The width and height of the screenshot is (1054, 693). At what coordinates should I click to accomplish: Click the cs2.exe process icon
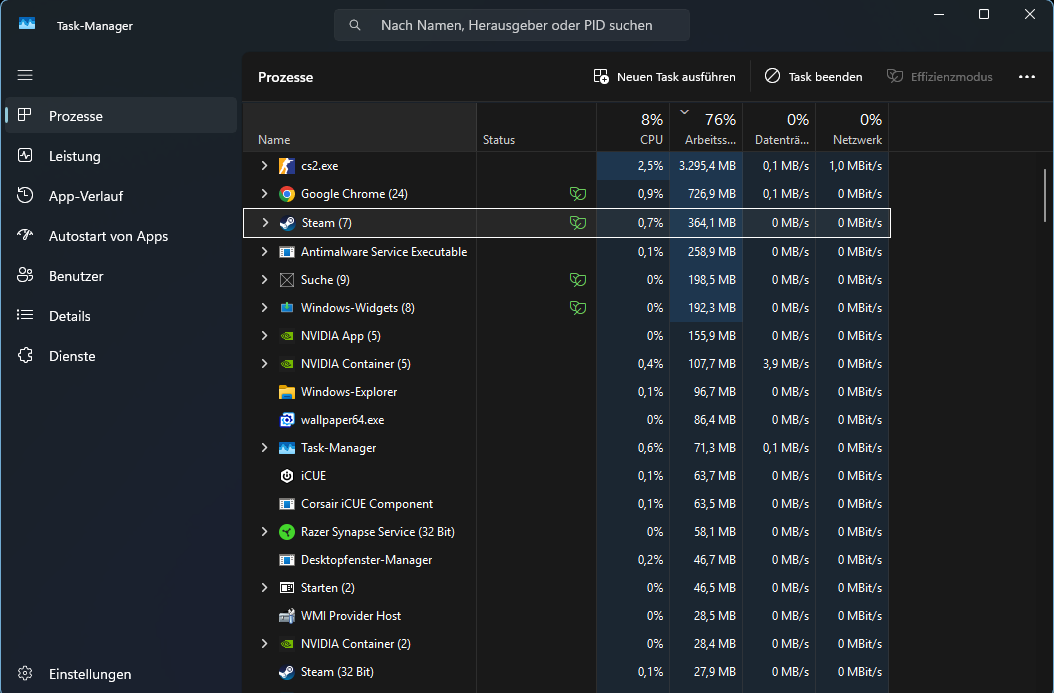[x=287, y=166]
